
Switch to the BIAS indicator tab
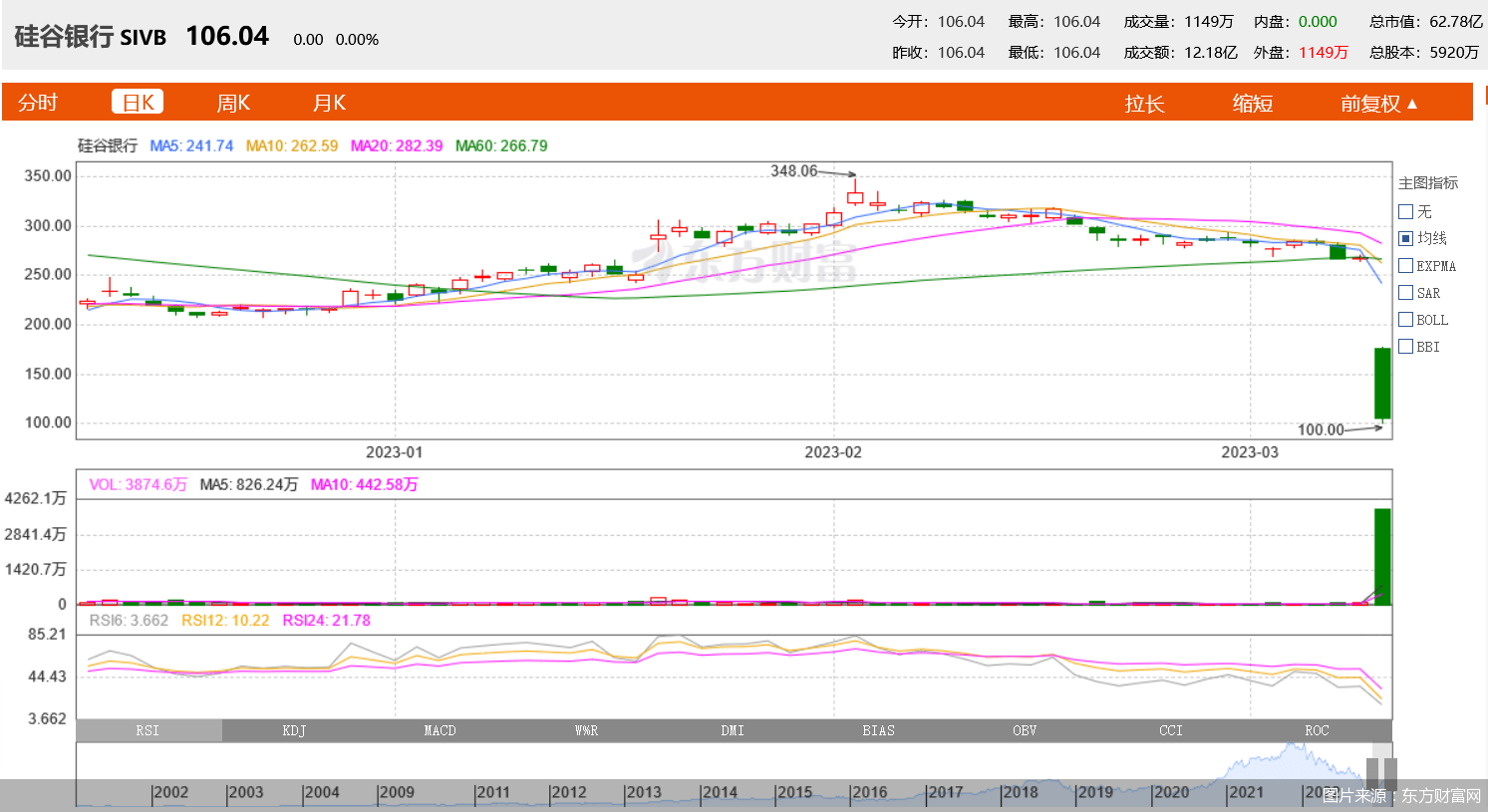click(879, 730)
